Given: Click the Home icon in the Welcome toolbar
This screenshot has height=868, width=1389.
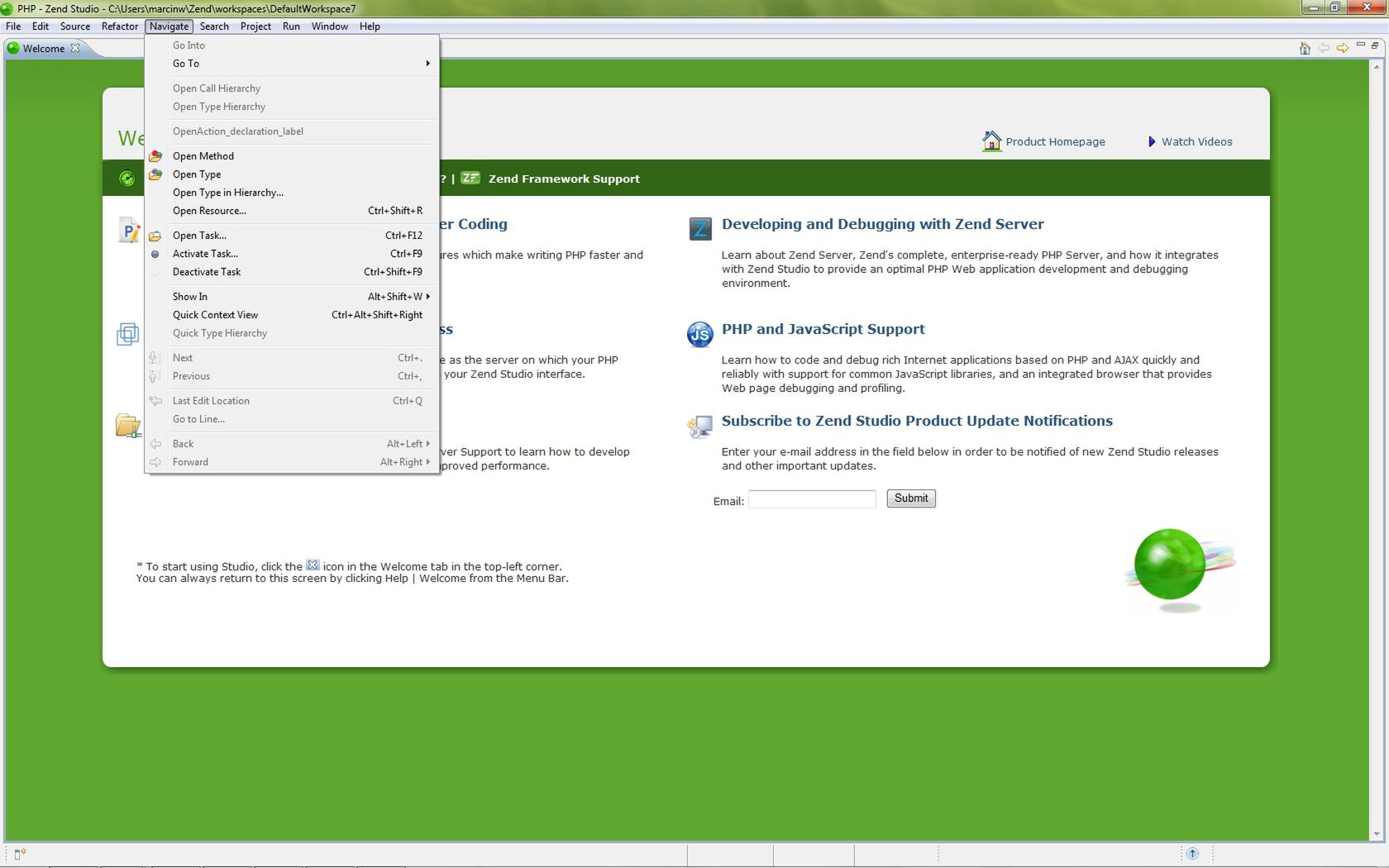Looking at the screenshot, I should (x=1305, y=48).
